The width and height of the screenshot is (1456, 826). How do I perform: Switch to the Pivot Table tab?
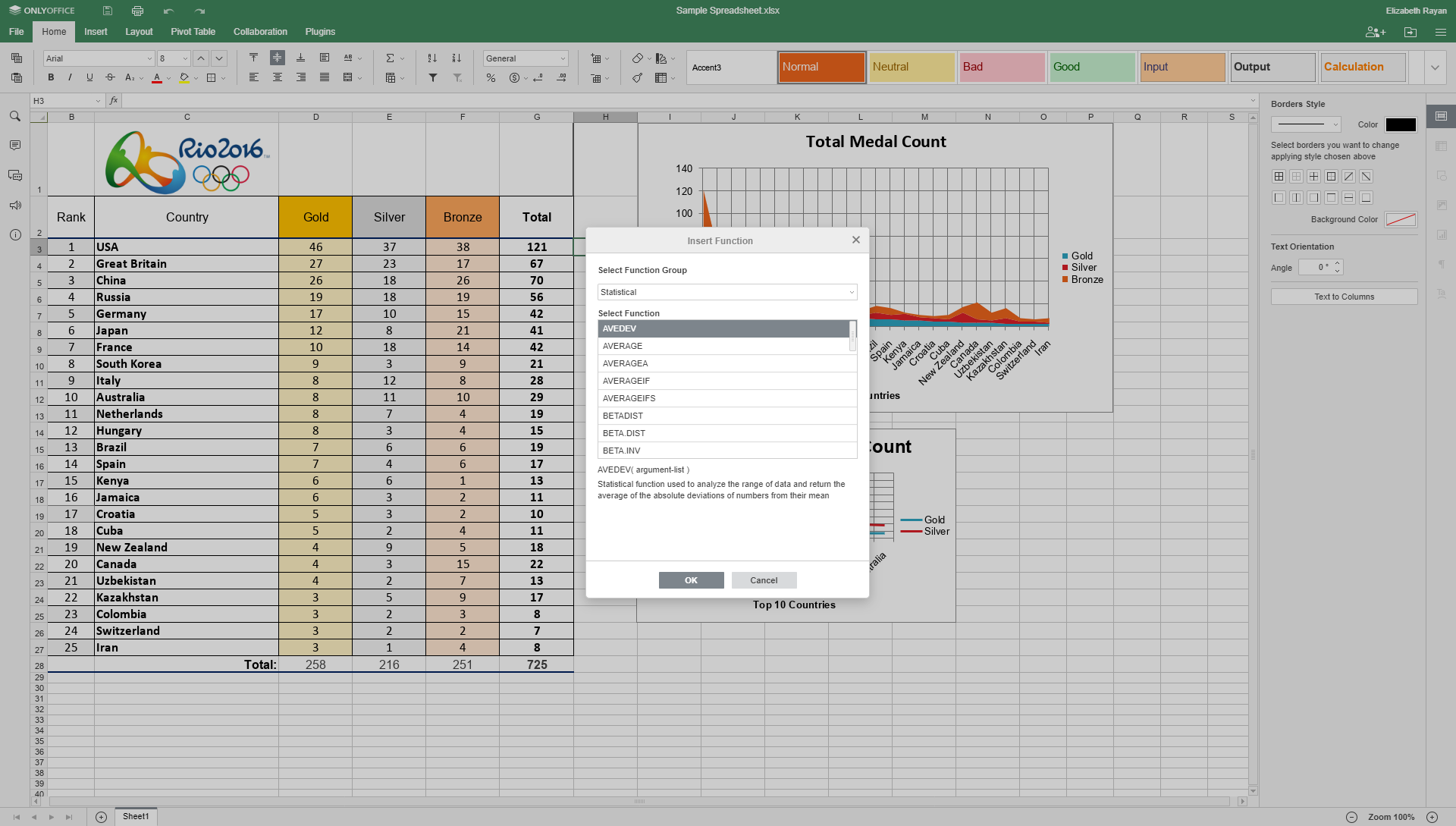(x=193, y=32)
